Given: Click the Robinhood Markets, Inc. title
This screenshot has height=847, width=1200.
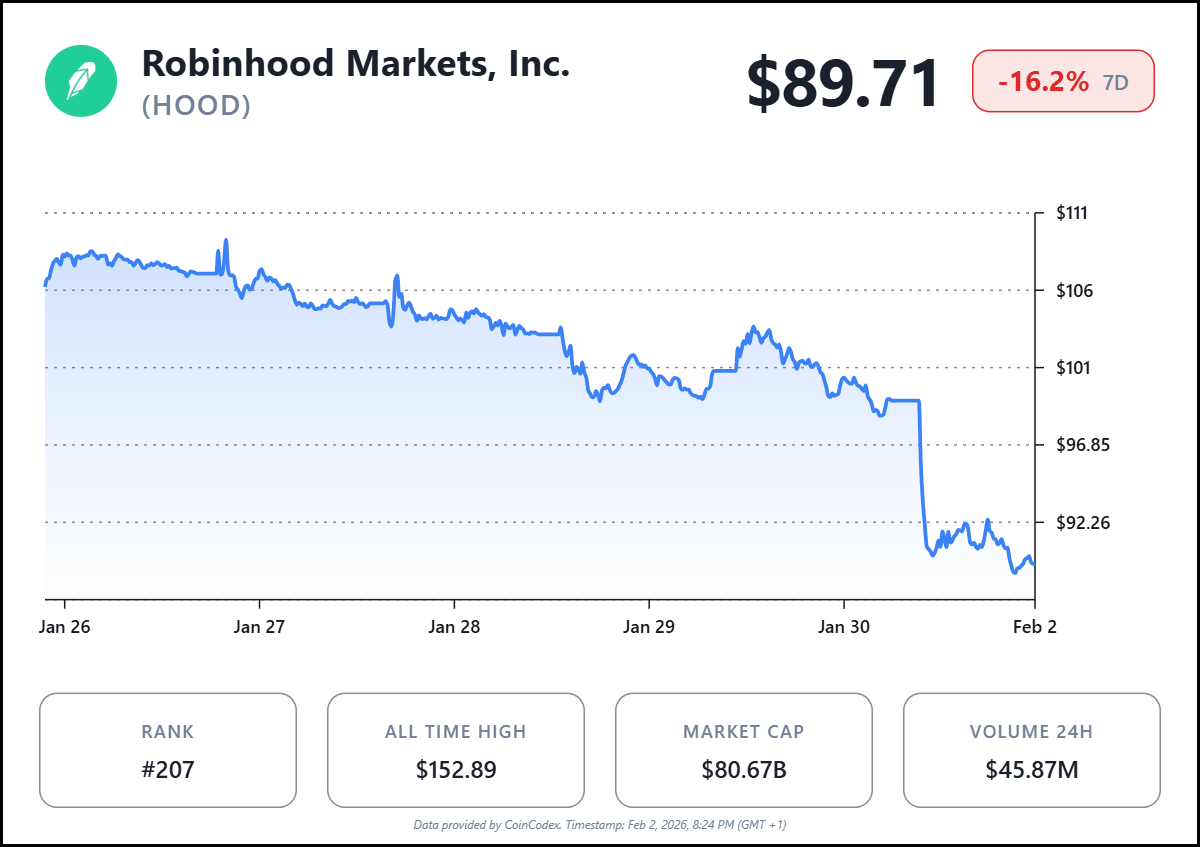Looking at the screenshot, I should [356, 63].
